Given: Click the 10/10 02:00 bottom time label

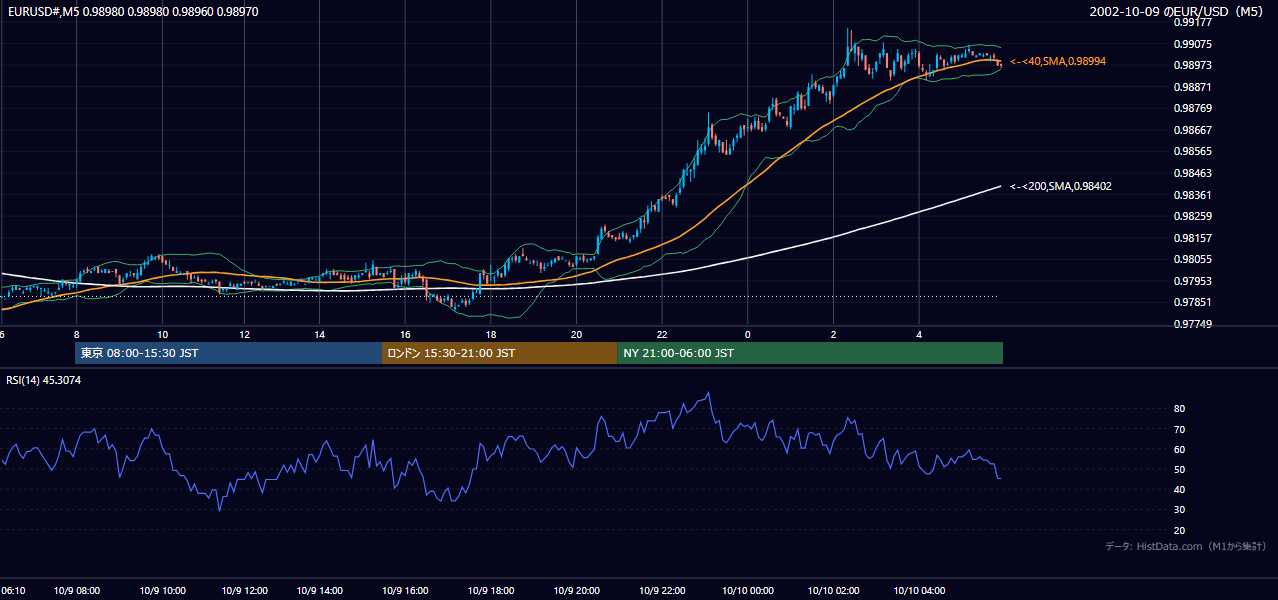Looking at the screenshot, I should click(833, 591).
